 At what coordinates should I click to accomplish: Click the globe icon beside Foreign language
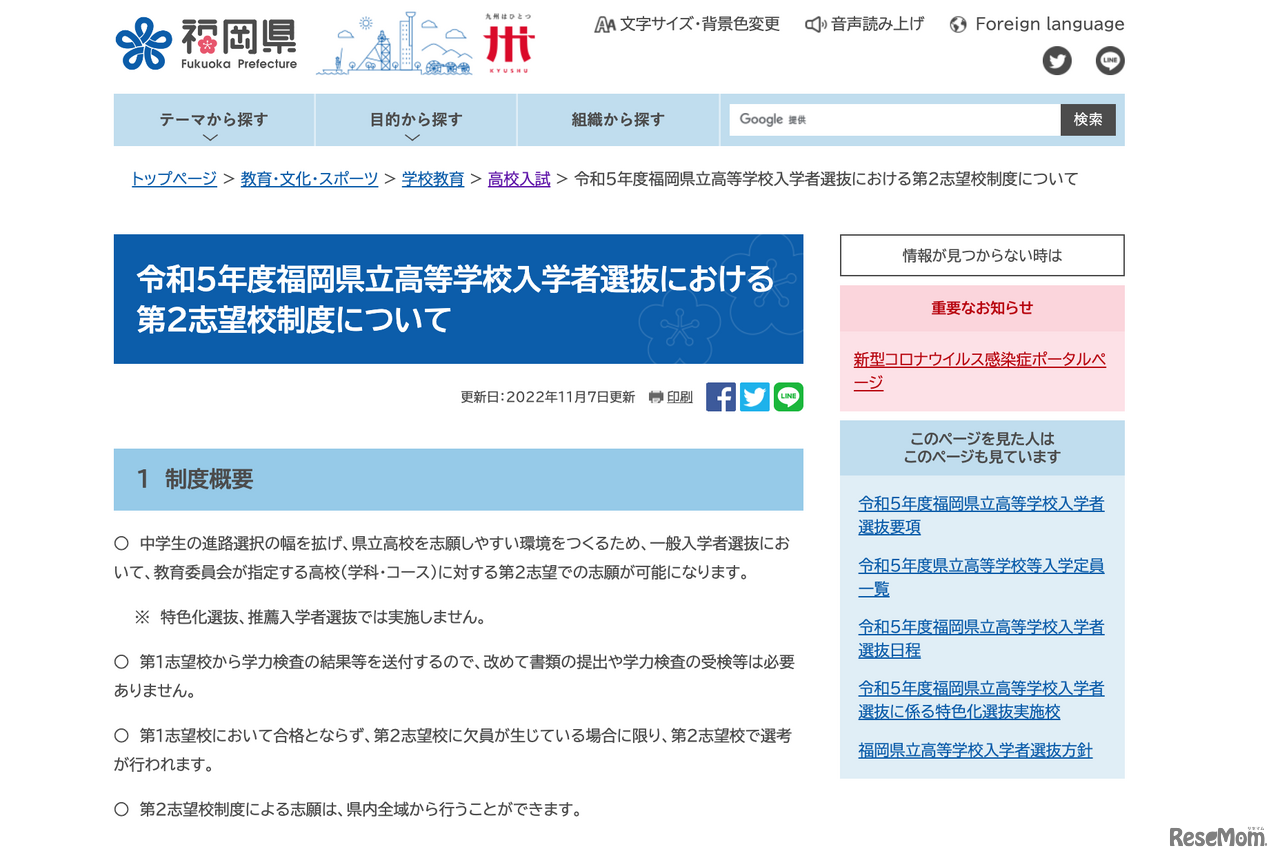point(958,25)
